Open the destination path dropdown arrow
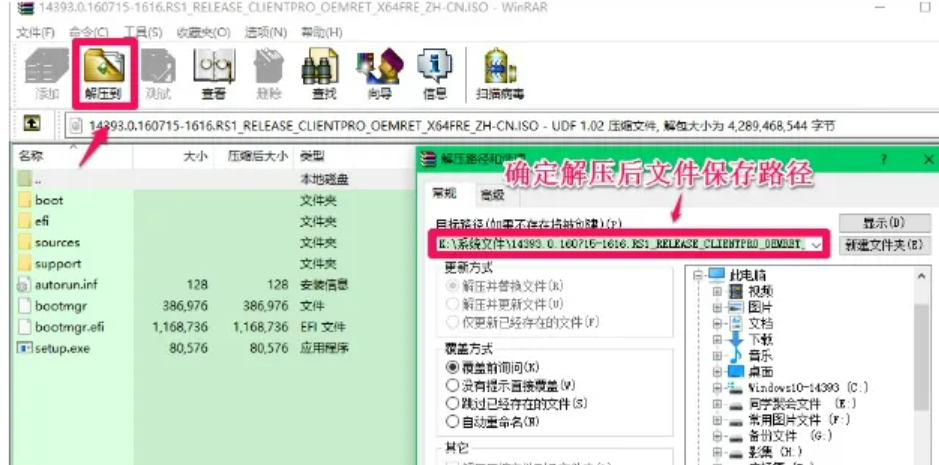Viewport: 939px width, 465px height. pos(817,245)
